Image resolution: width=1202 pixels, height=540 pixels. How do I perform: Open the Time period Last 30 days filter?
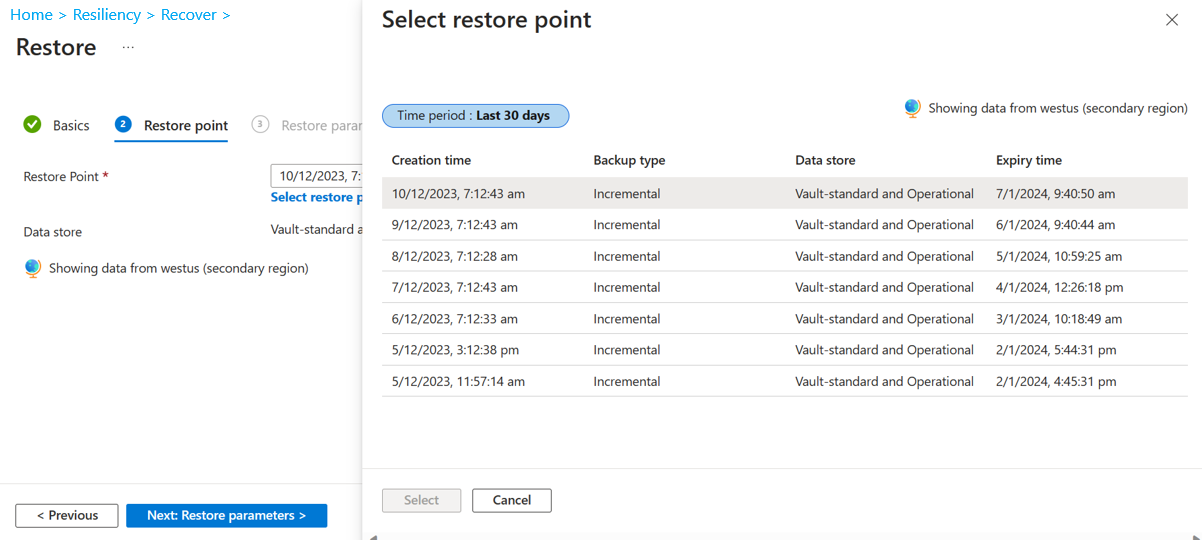[475, 116]
